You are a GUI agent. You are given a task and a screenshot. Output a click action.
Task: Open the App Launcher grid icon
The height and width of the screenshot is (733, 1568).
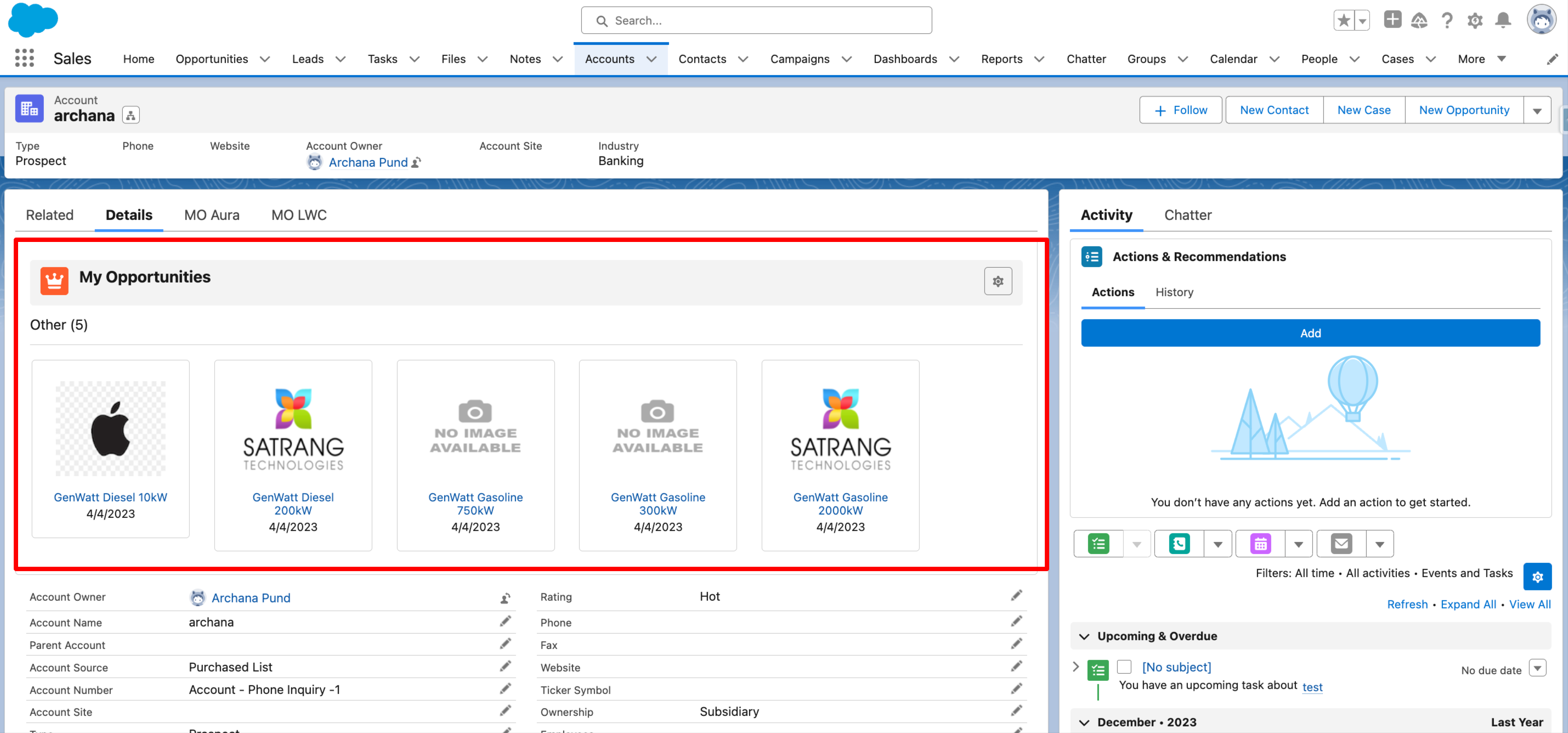tap(24, 59)
